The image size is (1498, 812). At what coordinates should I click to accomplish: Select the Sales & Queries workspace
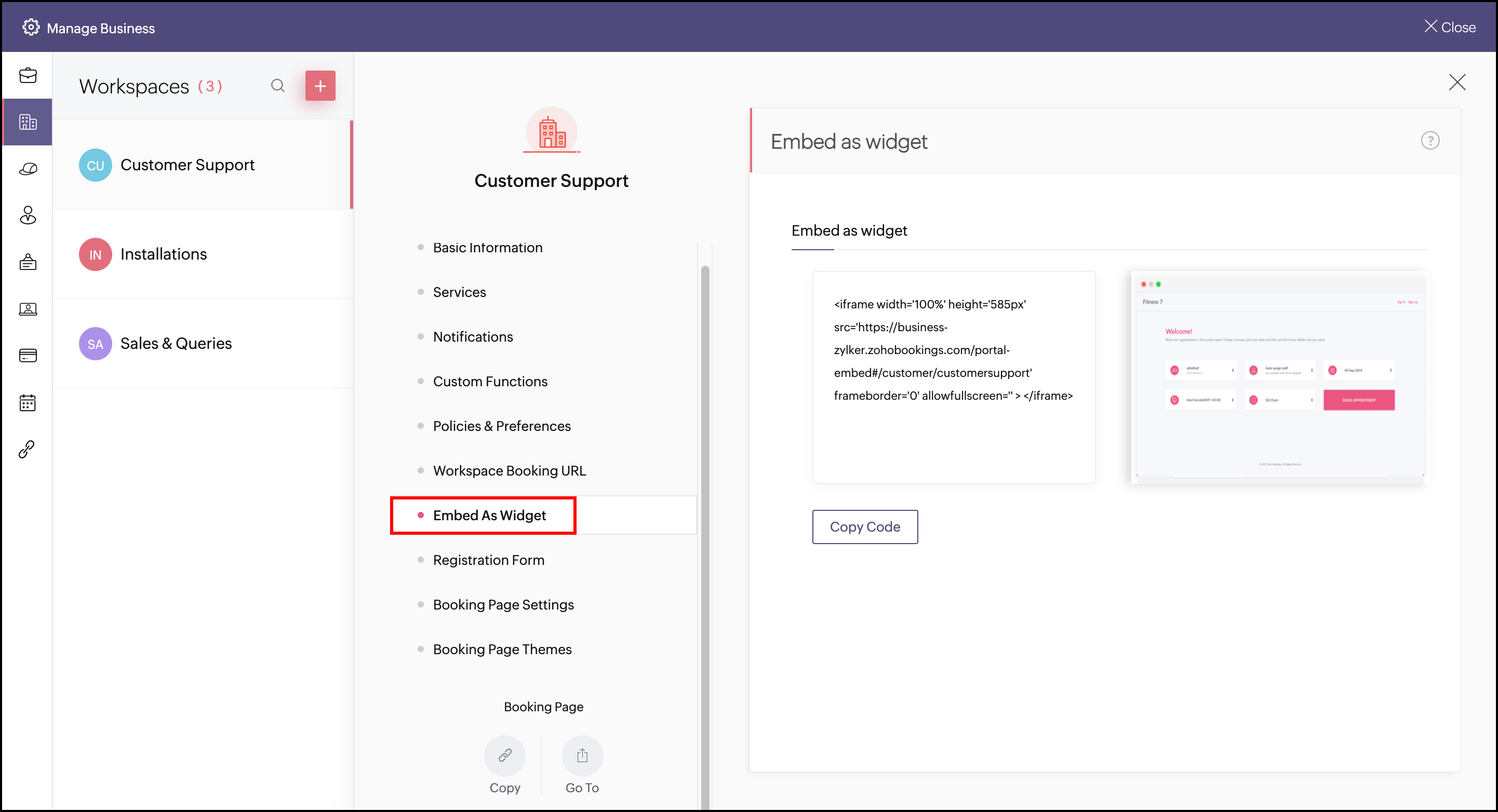click(x=176, y=344)
